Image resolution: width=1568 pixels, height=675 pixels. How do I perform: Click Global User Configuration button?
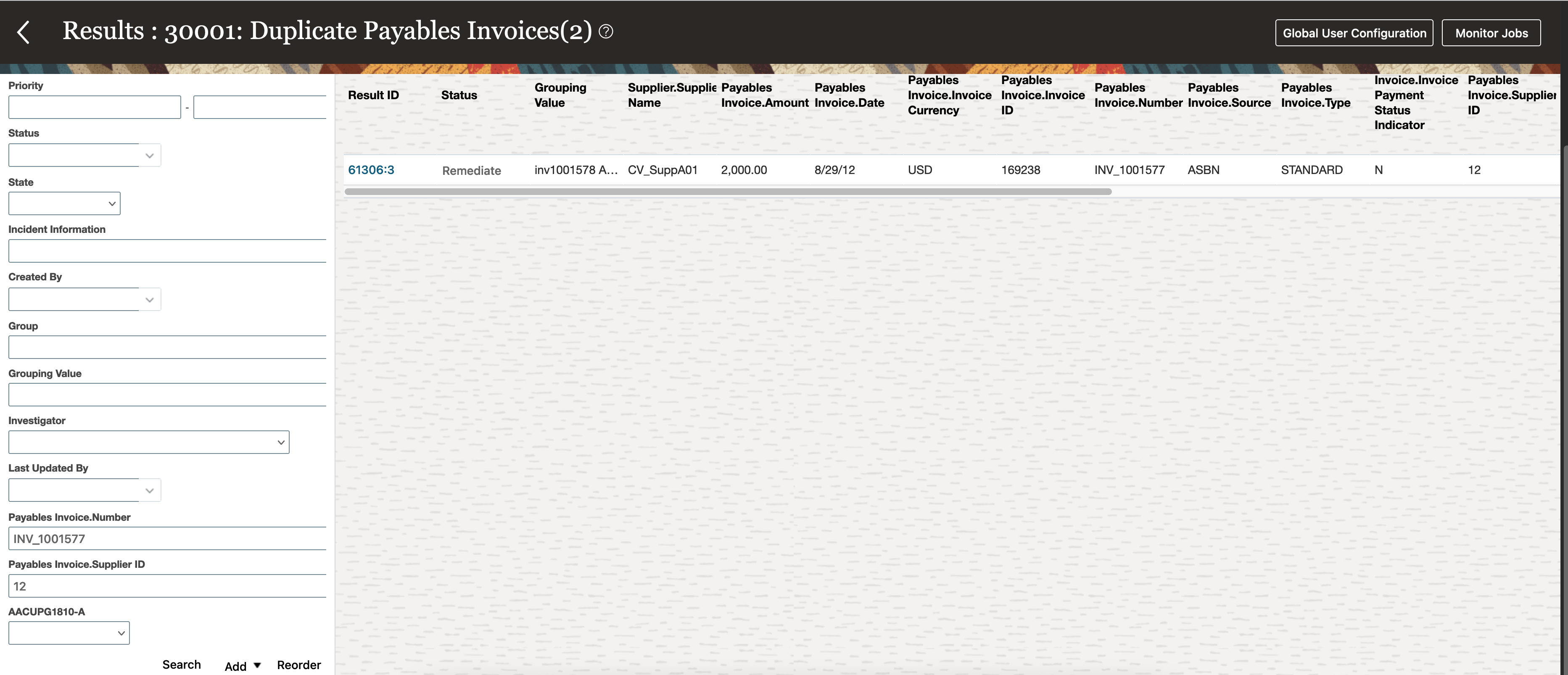pyautogui.click(x=1354, y=33)
